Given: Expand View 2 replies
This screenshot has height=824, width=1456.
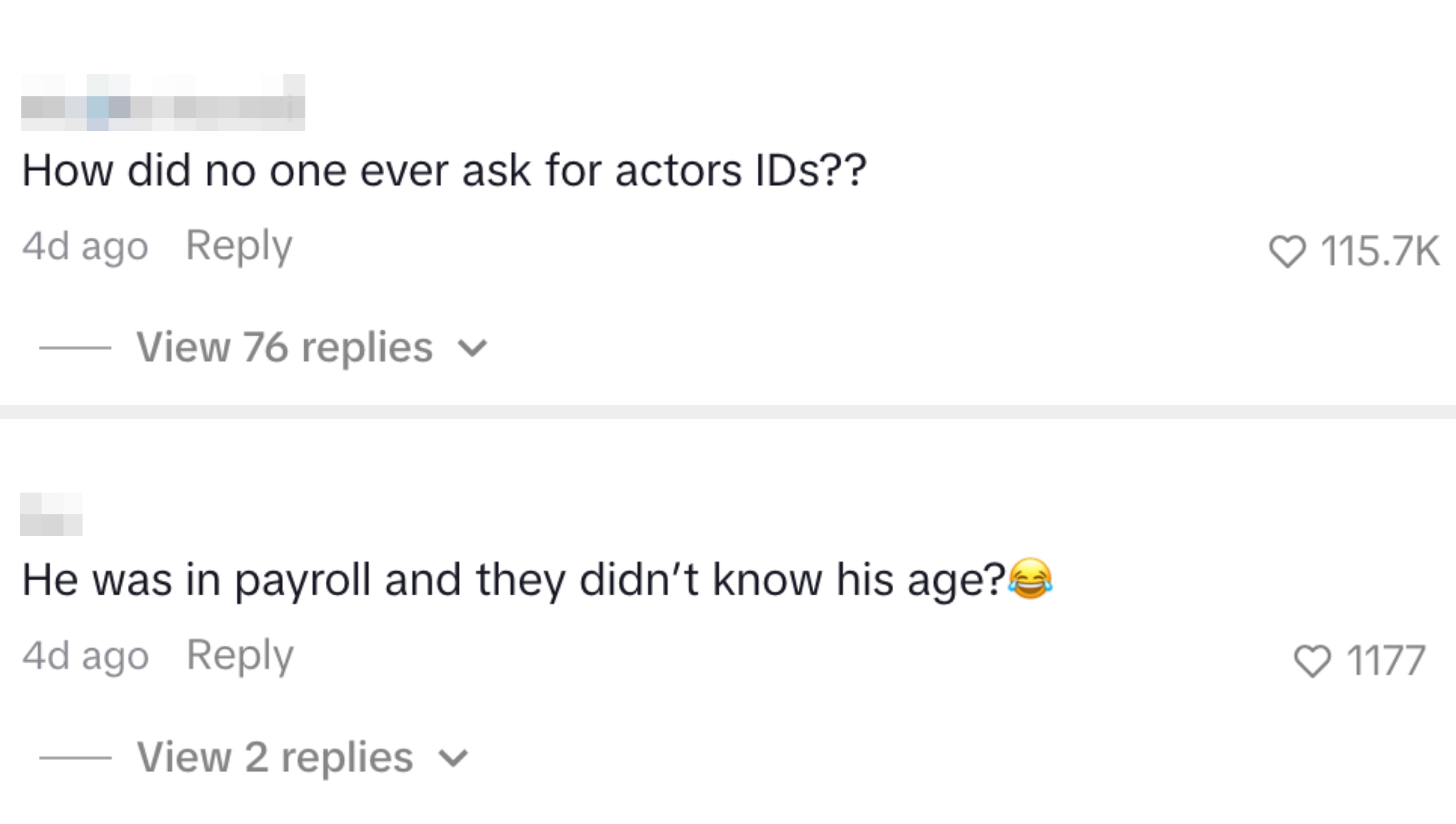Looking at the screenshot, I should 275,757.
